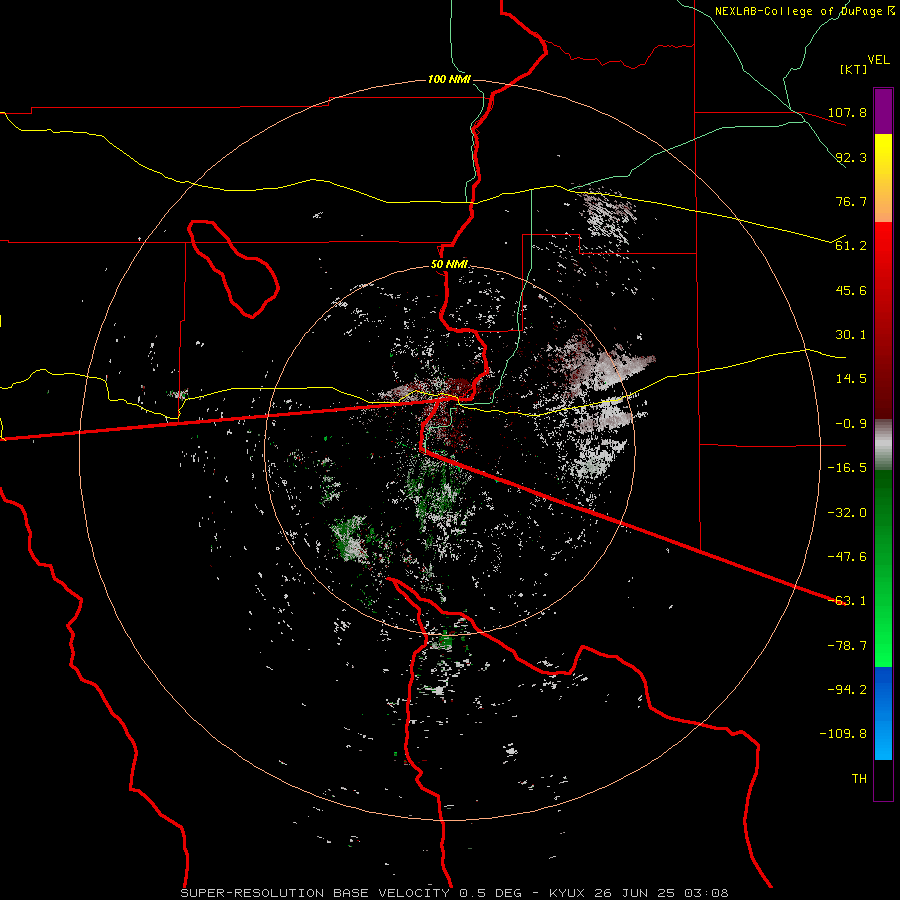Pick the 61.2 scale label
Viewport: 900px width, 900px height.
pos(851,246)
